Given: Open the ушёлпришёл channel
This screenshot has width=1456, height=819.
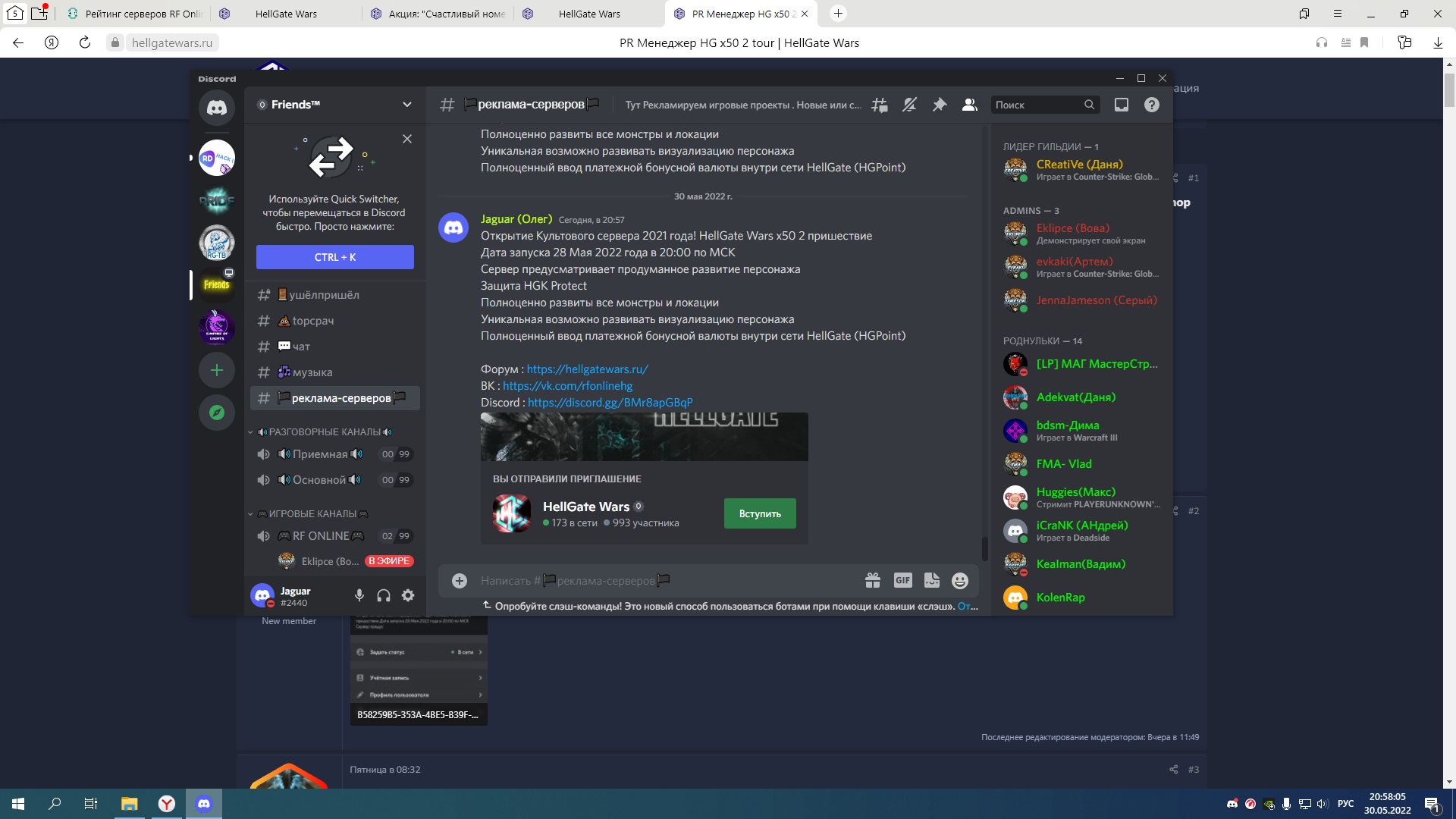Looking at the screenshot, I should pyautogui.click(x=335, y=295).
